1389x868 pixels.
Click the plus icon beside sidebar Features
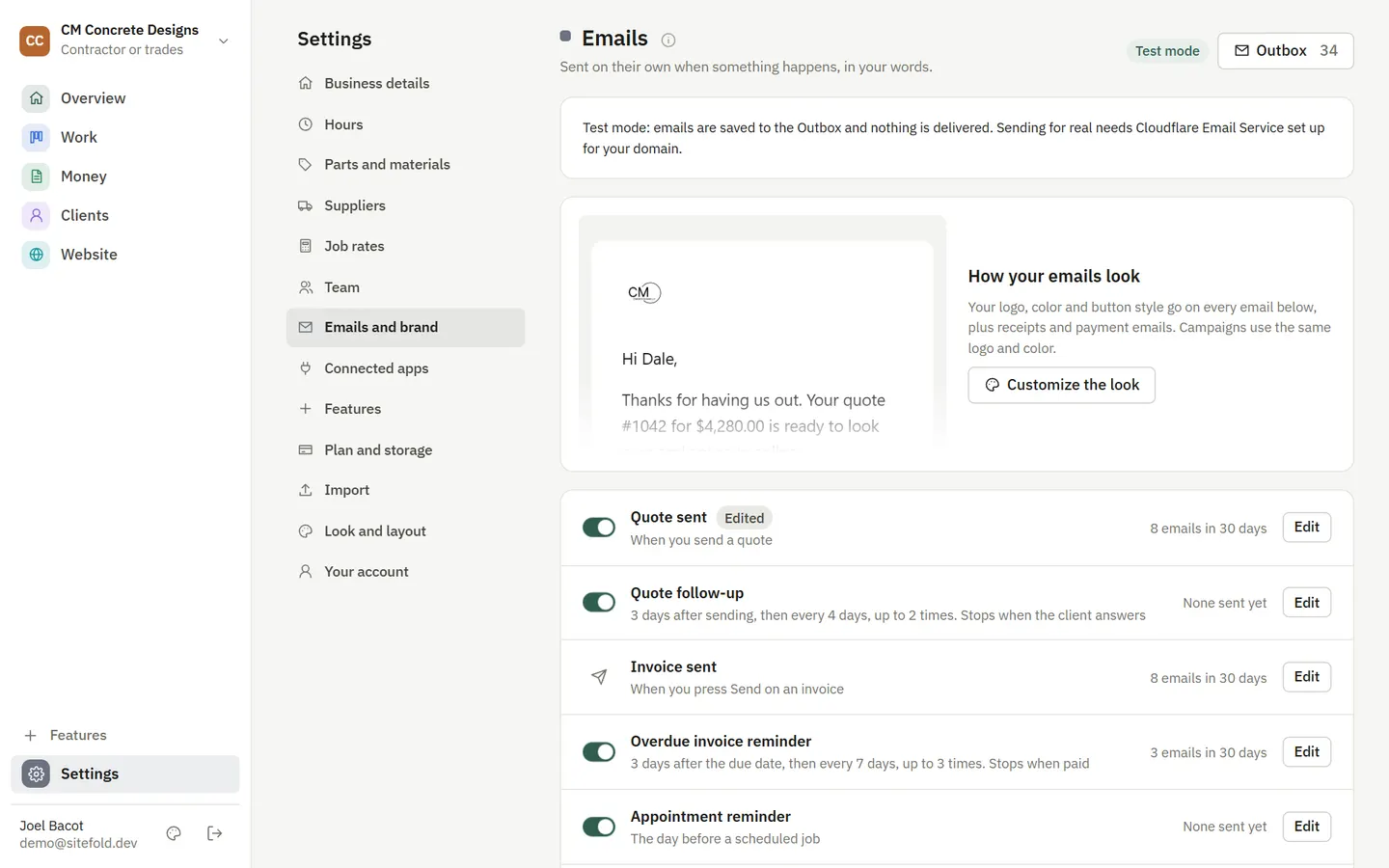tap(30, 735)
